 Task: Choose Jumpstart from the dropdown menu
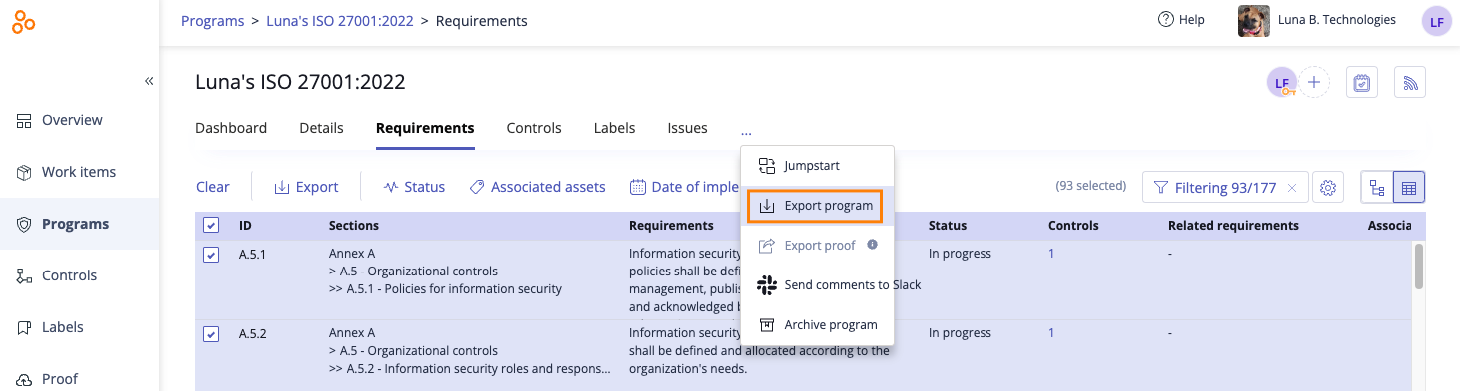[817, 166]
